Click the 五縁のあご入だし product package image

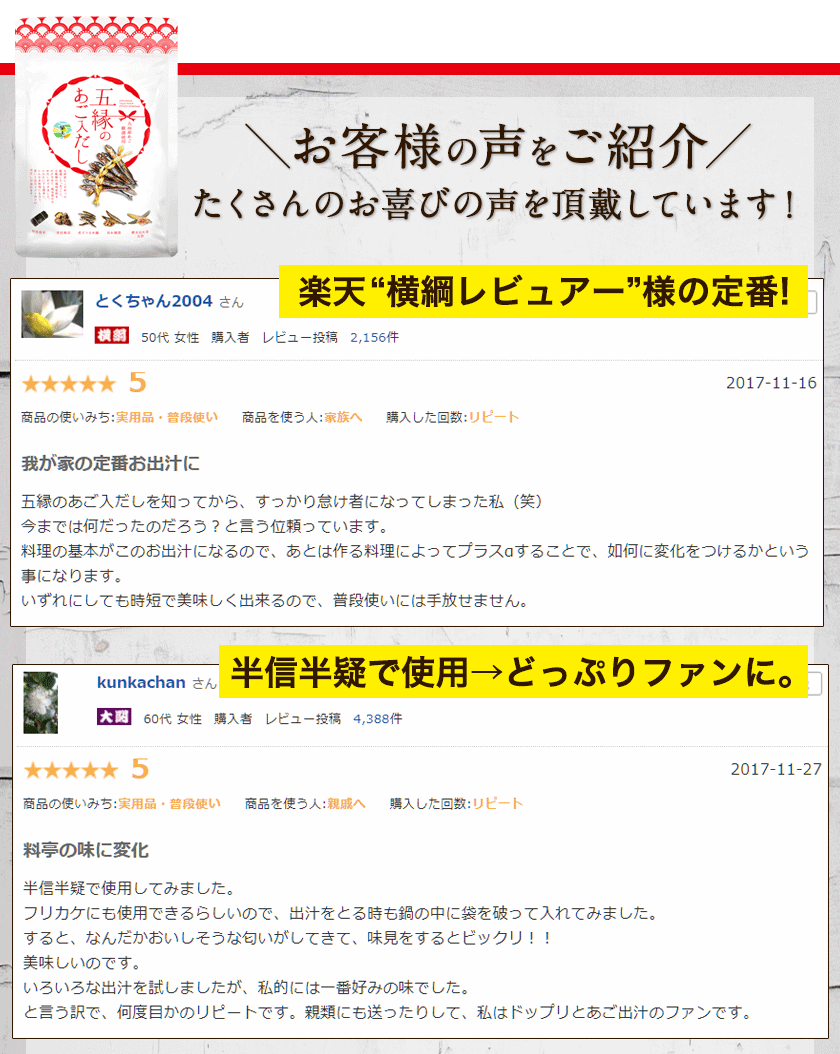coord(96,138)
